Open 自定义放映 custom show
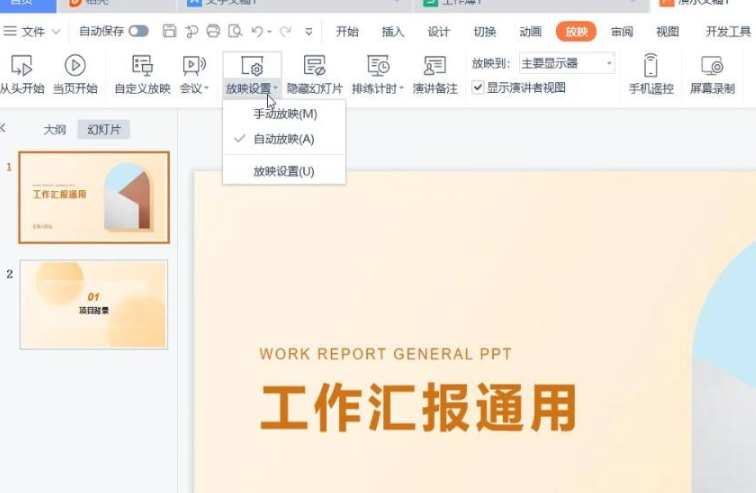756x493 pixels. click(x=142, y=66)
